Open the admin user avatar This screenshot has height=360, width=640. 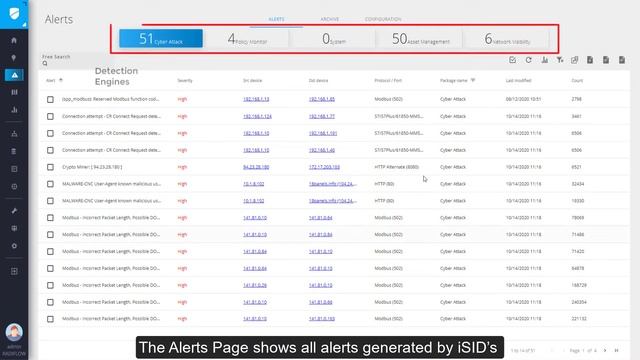[x=14, y=333]
